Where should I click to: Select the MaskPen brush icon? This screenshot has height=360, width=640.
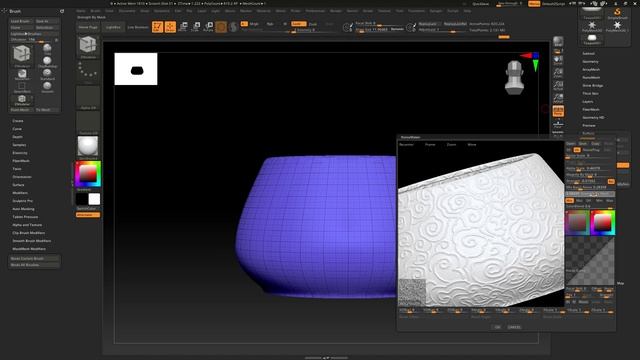(x=22, y=74)
